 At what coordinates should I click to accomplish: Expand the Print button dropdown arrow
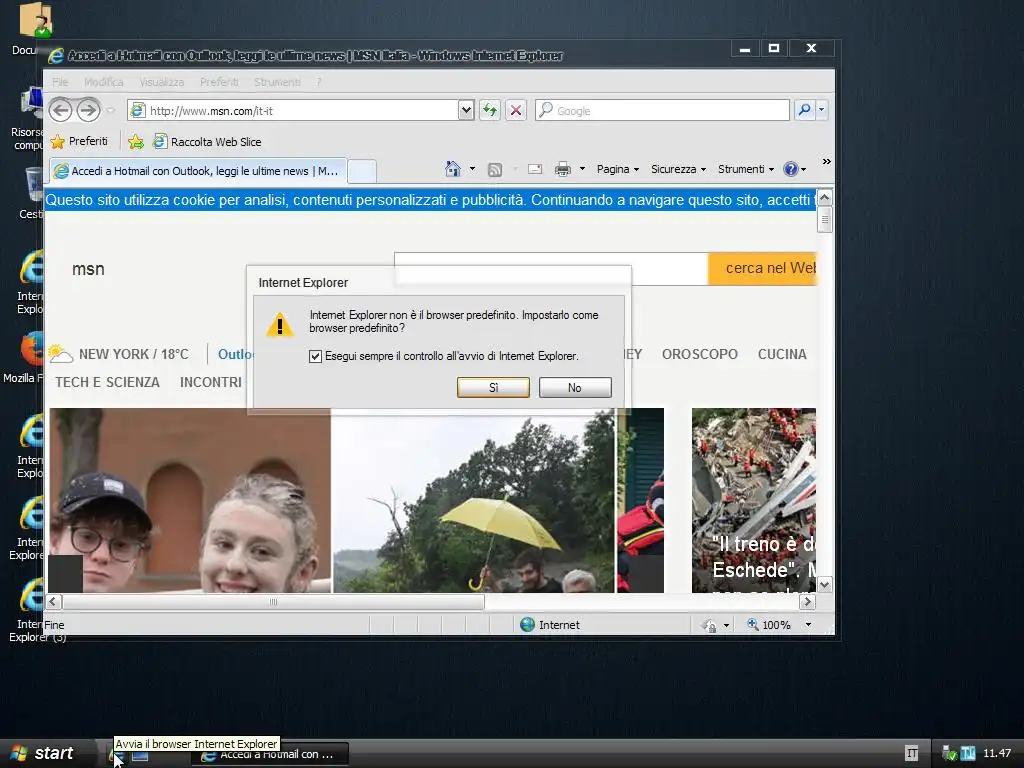(x=582, y=169)
